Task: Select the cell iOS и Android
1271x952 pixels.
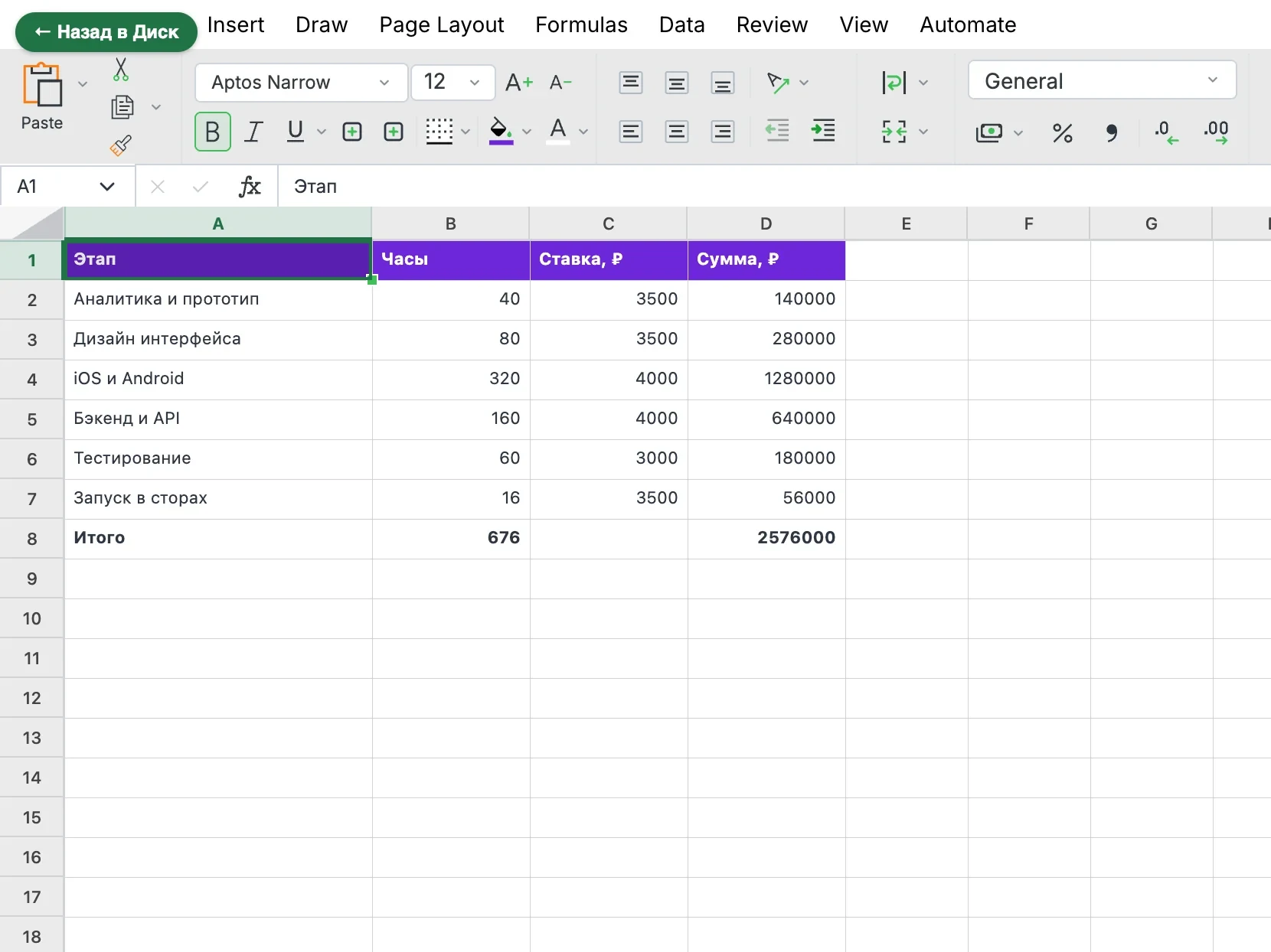Action: click(218, 379)
